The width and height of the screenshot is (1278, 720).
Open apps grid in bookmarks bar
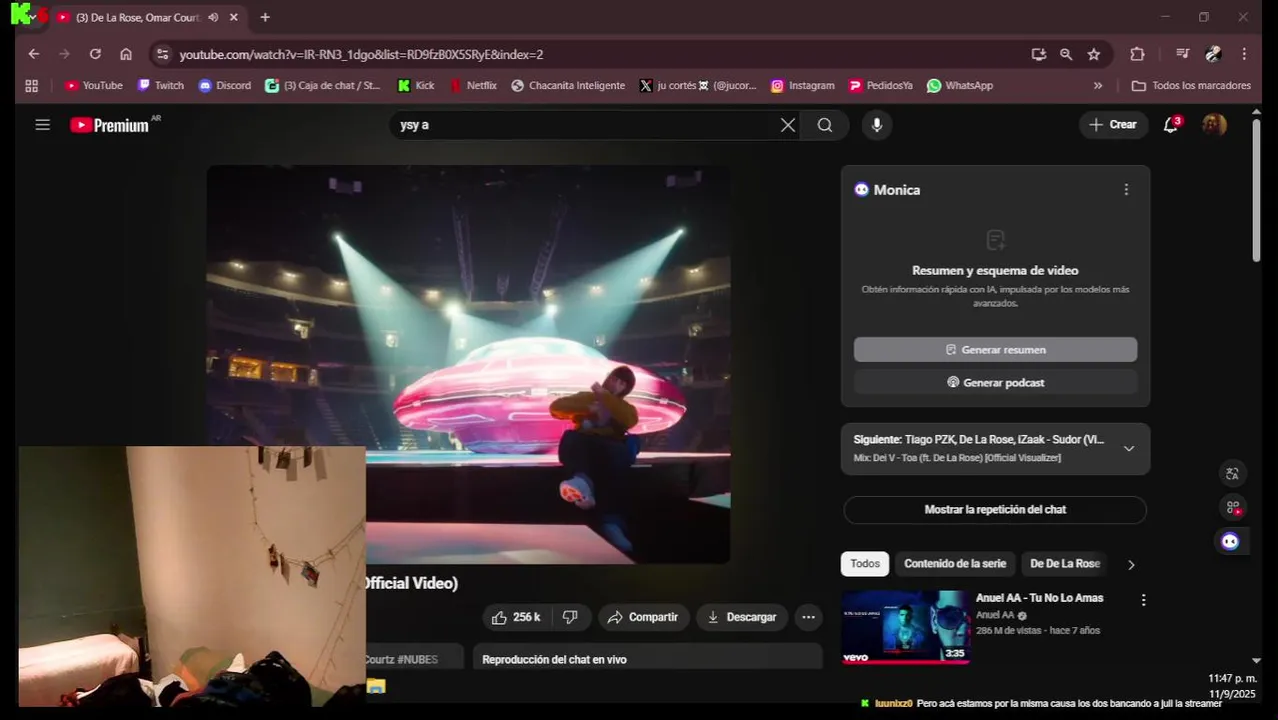click(32, 86)
